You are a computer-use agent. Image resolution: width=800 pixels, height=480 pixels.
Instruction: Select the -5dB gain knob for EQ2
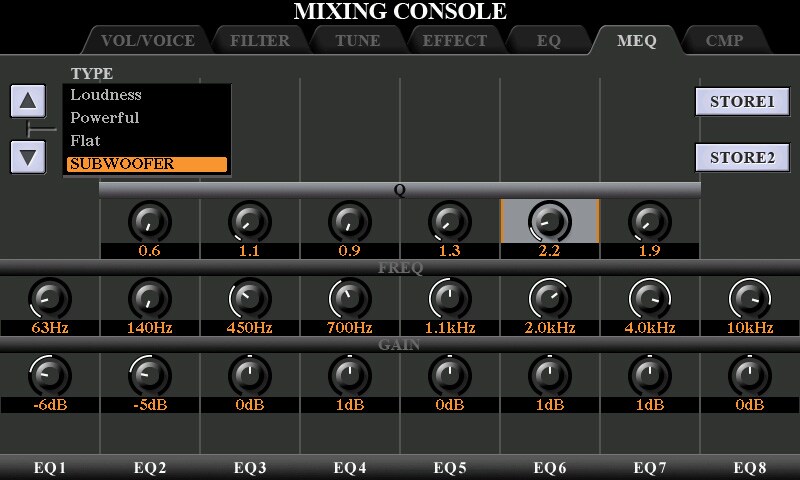(x=149, y=375)
